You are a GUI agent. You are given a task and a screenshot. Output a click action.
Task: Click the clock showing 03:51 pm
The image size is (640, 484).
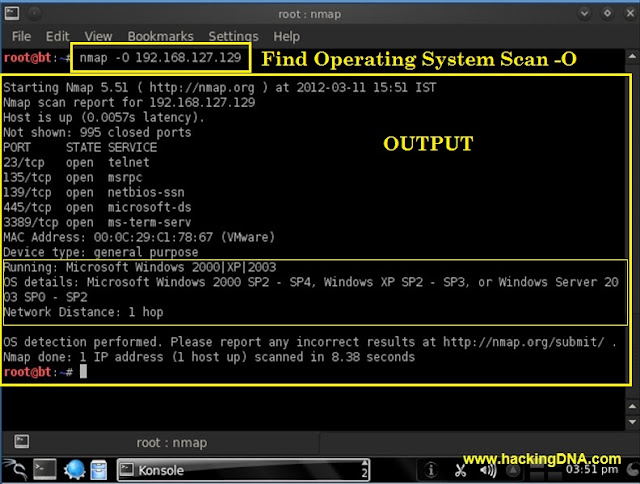[x=592, y=469]
